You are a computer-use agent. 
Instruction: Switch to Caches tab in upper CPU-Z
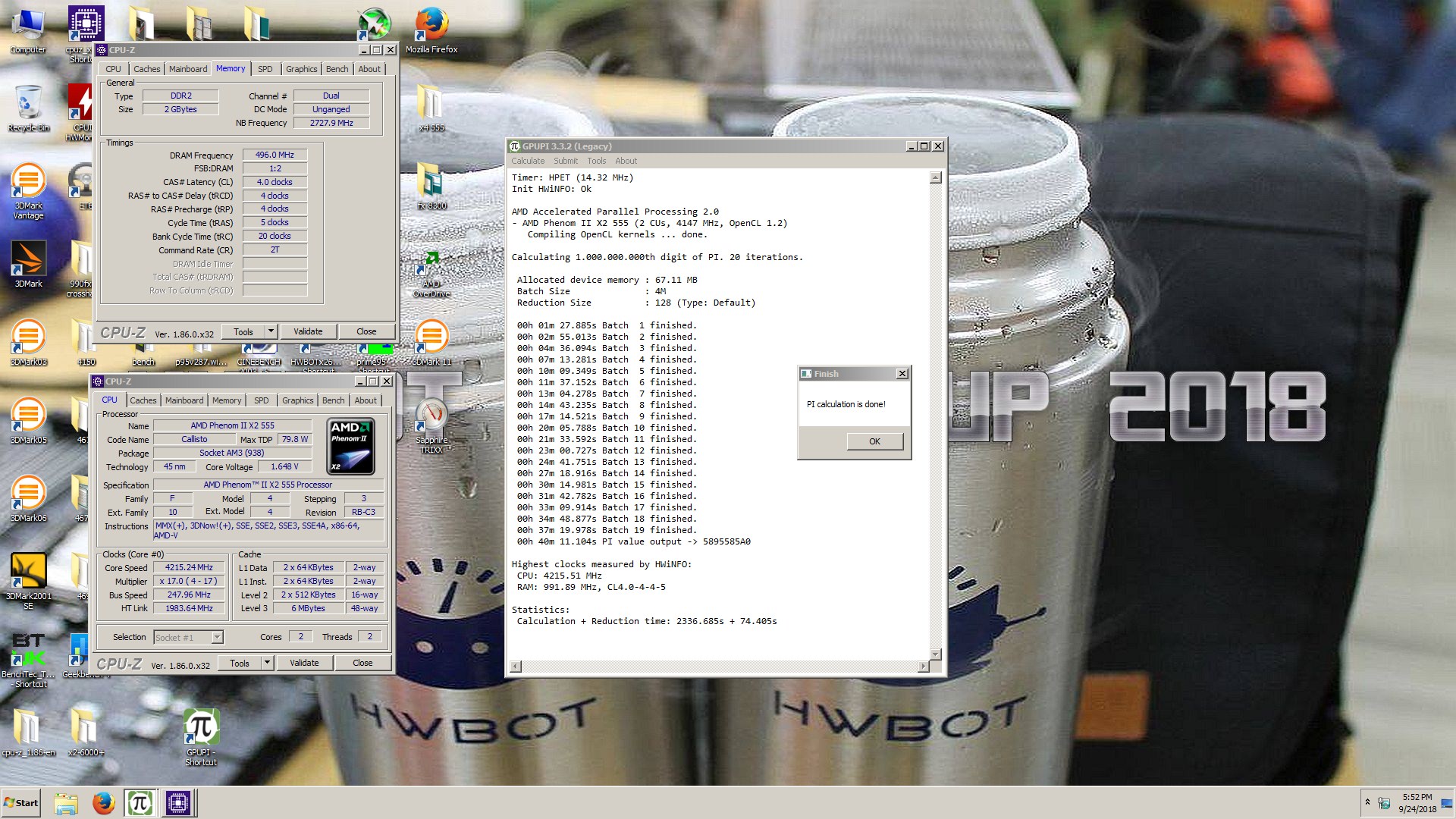147,69
